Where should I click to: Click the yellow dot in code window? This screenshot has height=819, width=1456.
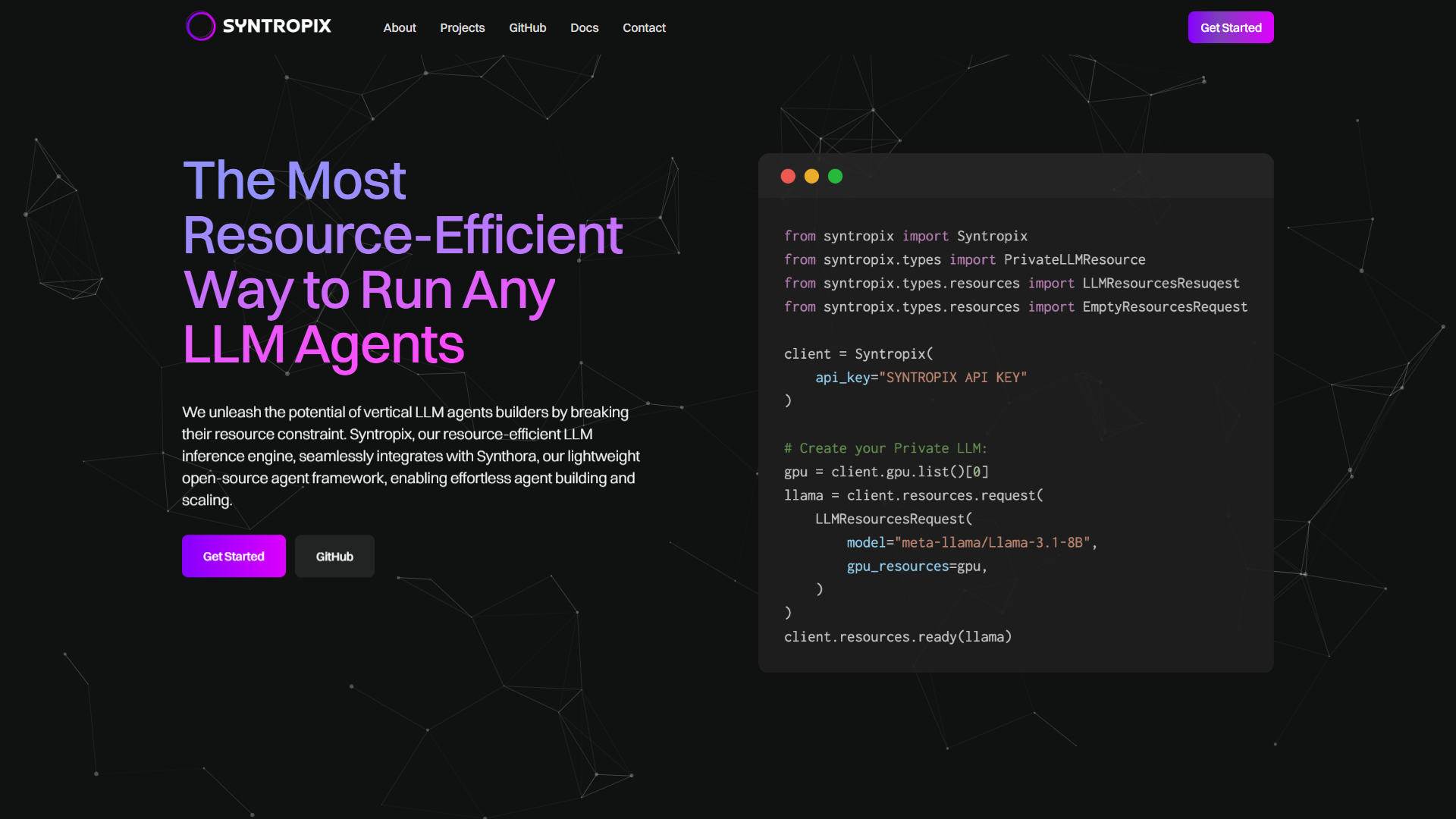811,176
